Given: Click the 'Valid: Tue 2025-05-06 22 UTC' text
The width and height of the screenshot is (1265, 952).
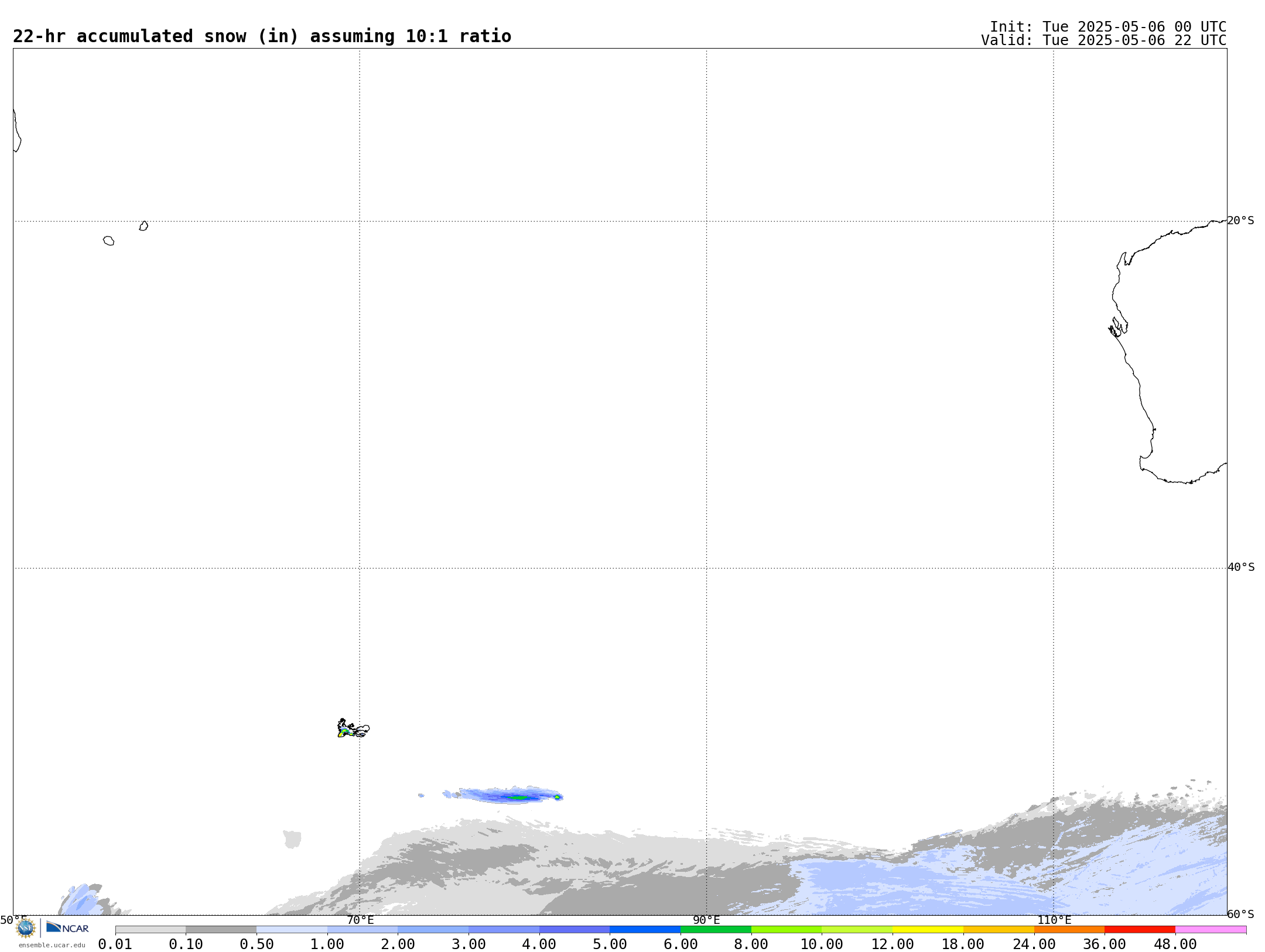Looking at the screenshot, I should click(x=1104, y=40).
